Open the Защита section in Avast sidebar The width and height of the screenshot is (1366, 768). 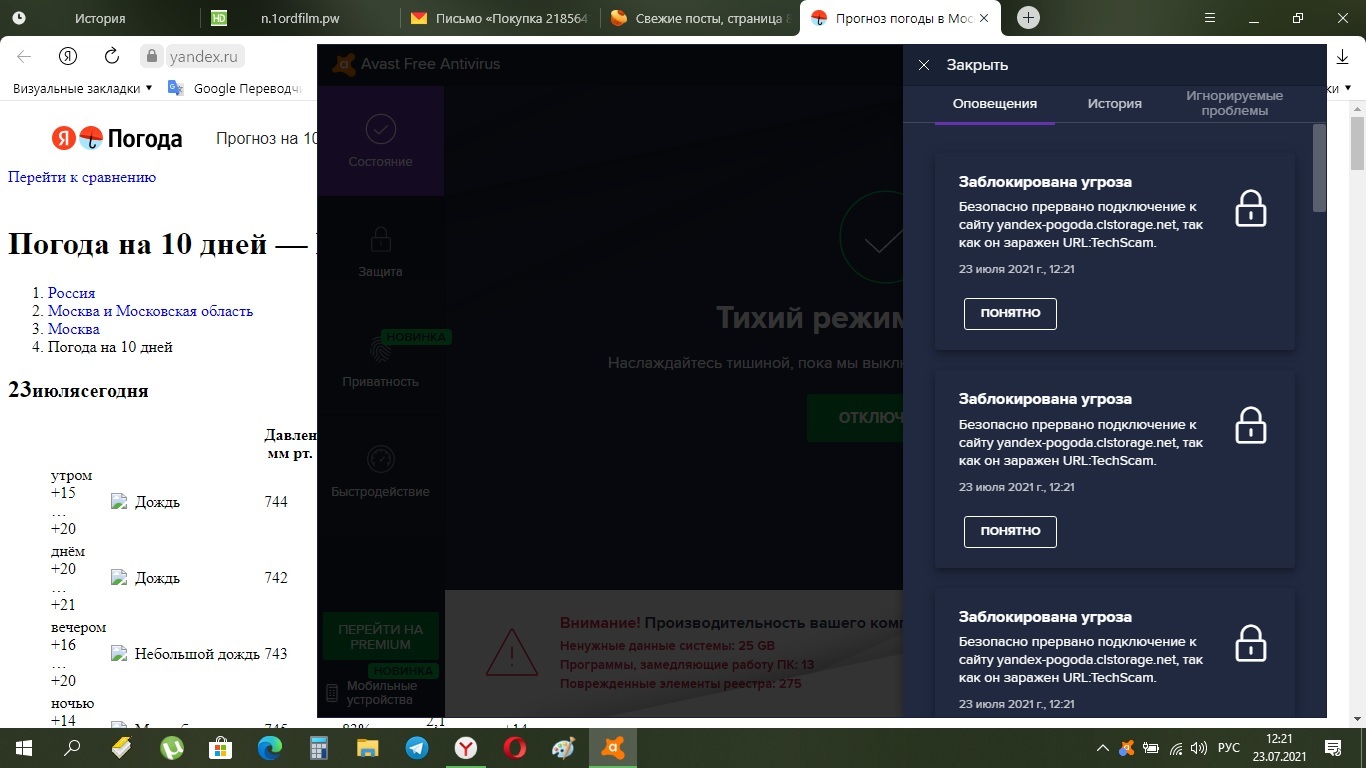click(380, 250)
